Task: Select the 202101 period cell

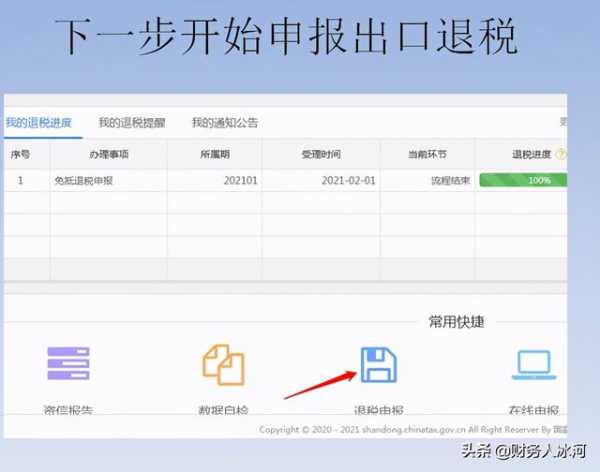Action: (x=240, y=181)
